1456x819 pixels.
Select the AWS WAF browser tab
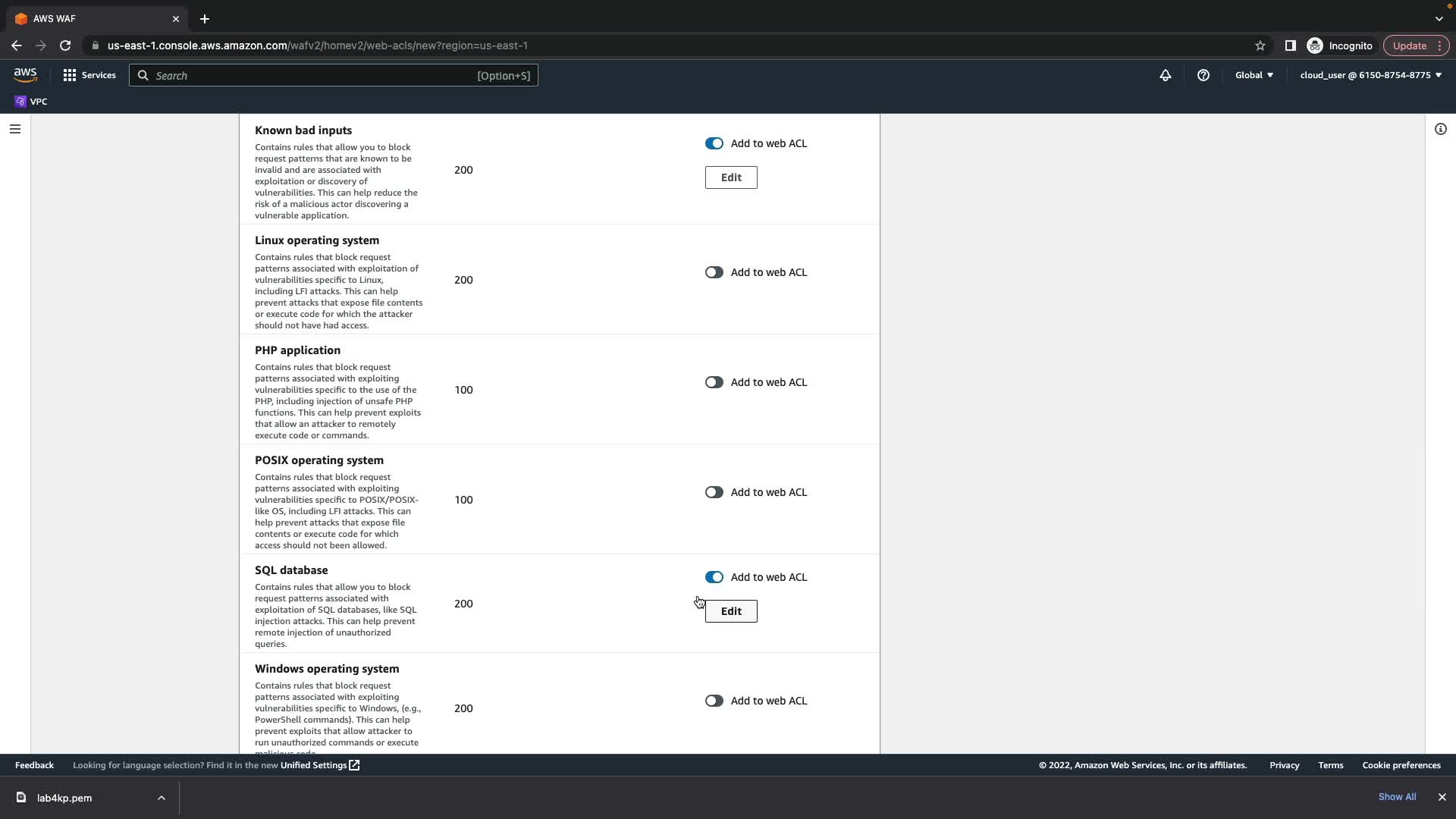91,19
